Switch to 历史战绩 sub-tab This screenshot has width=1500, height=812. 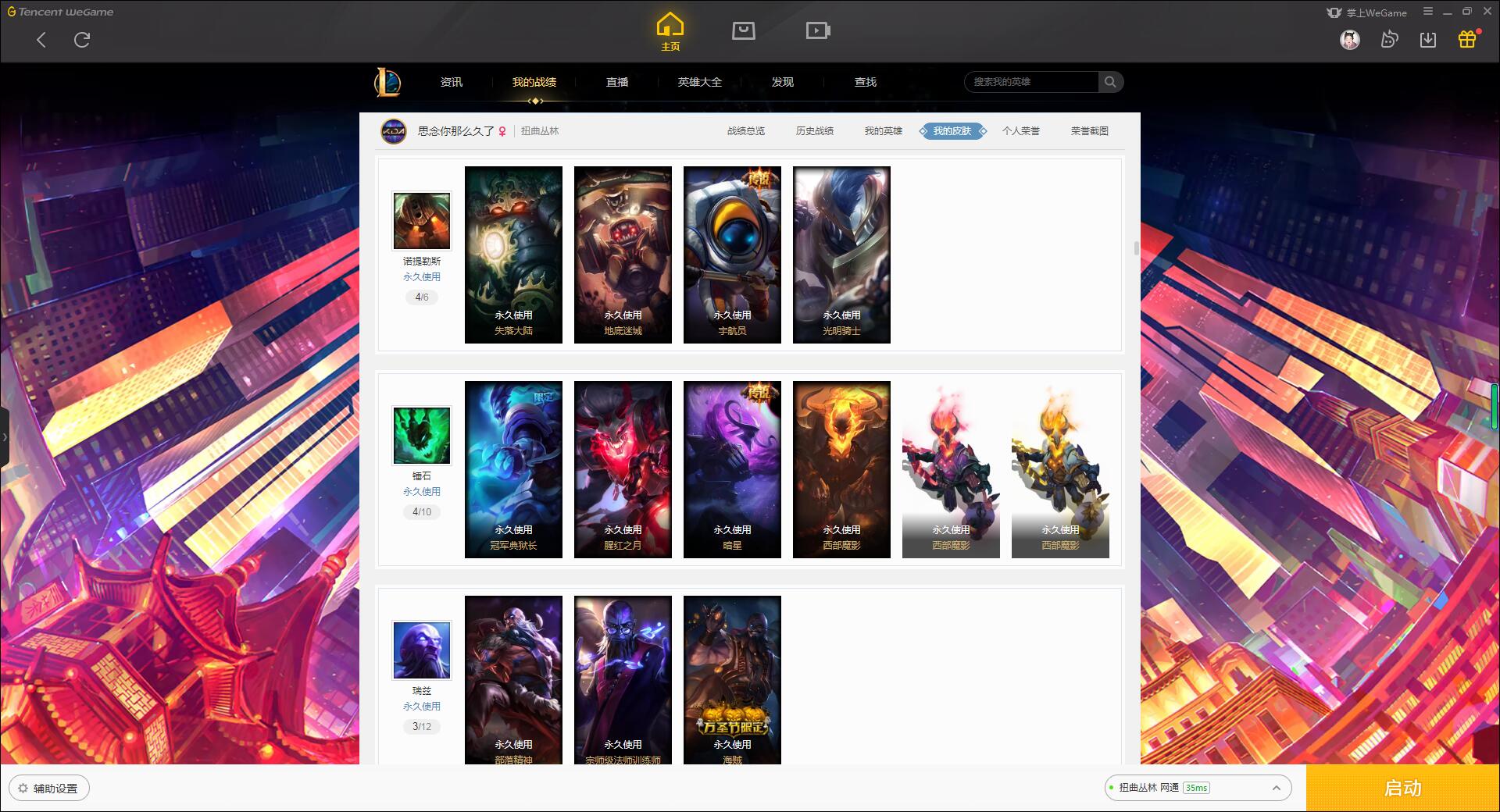815,131
